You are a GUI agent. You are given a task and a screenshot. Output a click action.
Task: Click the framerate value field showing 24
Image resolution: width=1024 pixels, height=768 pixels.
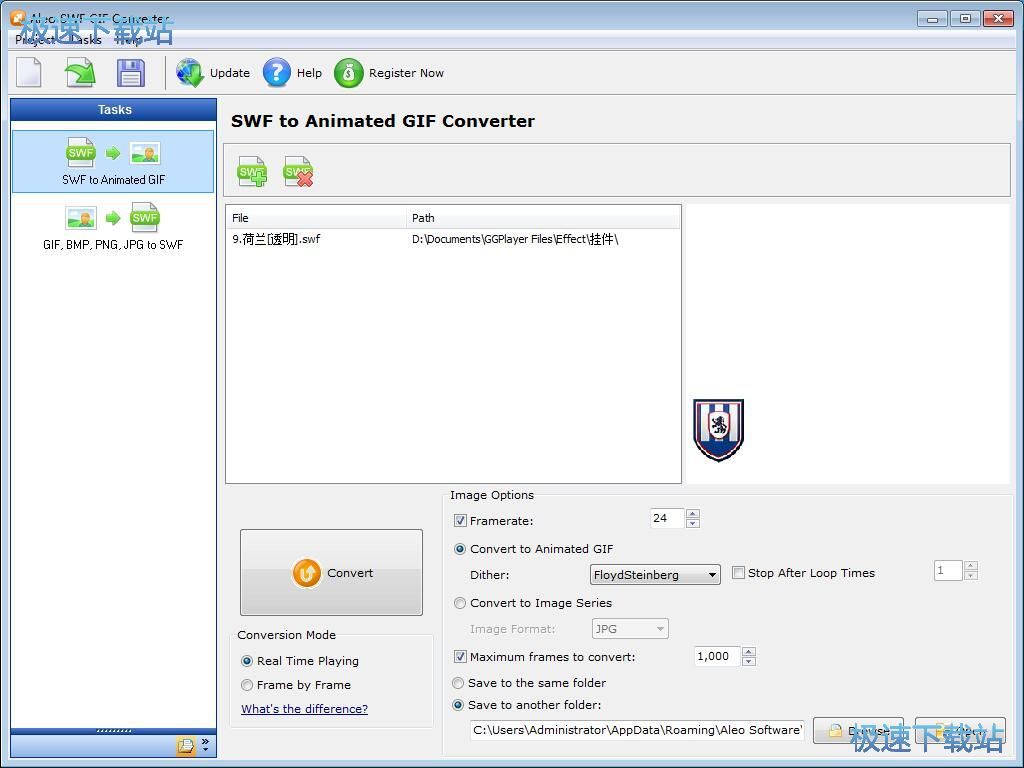click(x=667, y=518)
